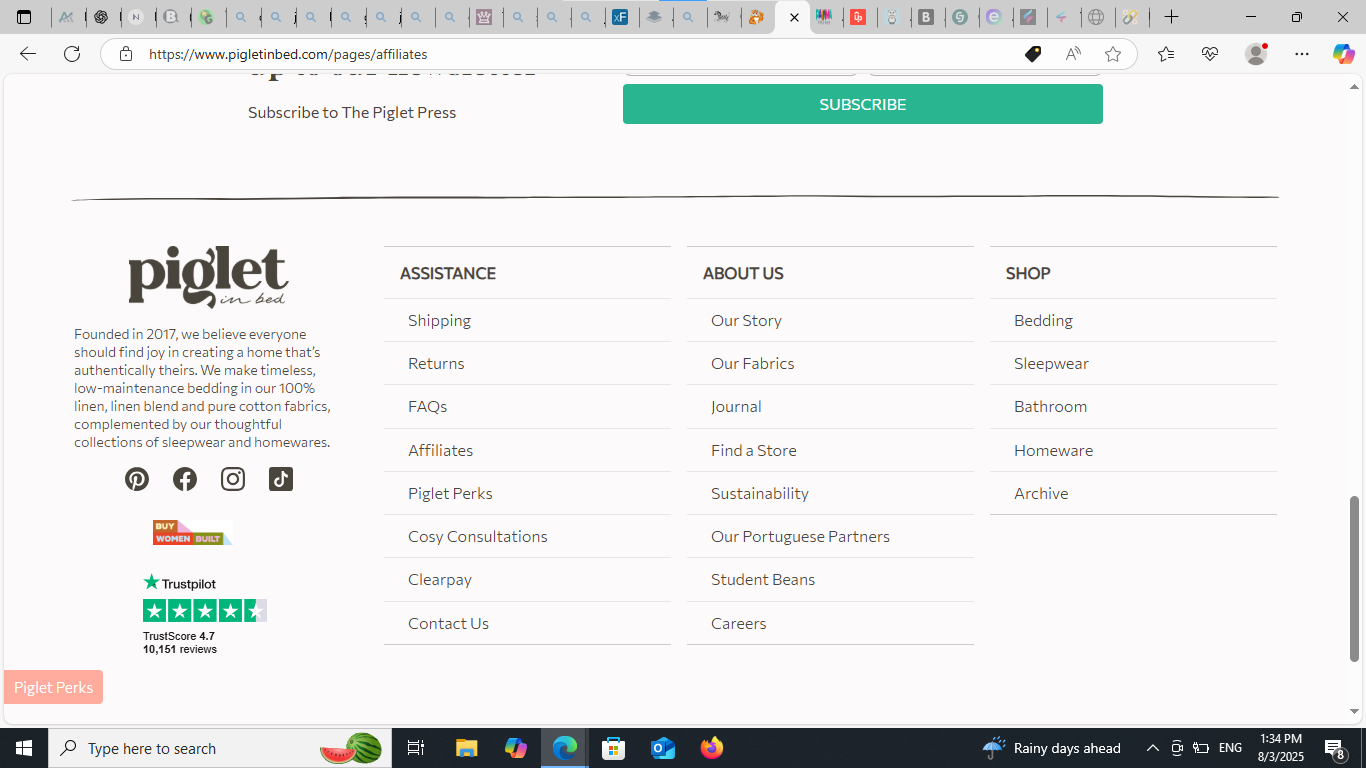Screen dimensions: 1366x768
Task: Open the Instagram social icon
Action: tap(233, 479)
